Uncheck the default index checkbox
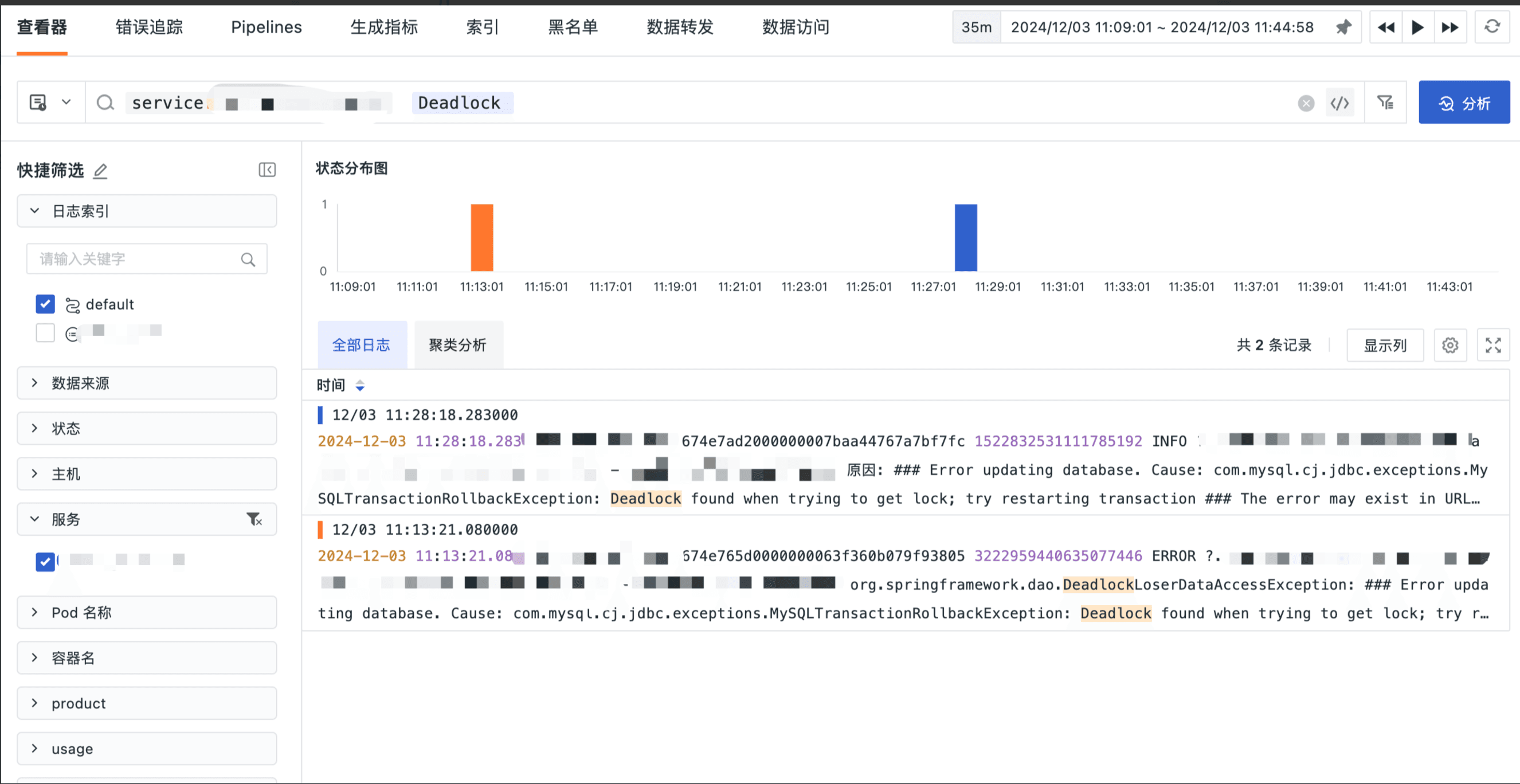Viewport: 1520px width, 784px height. pos(45,304)
